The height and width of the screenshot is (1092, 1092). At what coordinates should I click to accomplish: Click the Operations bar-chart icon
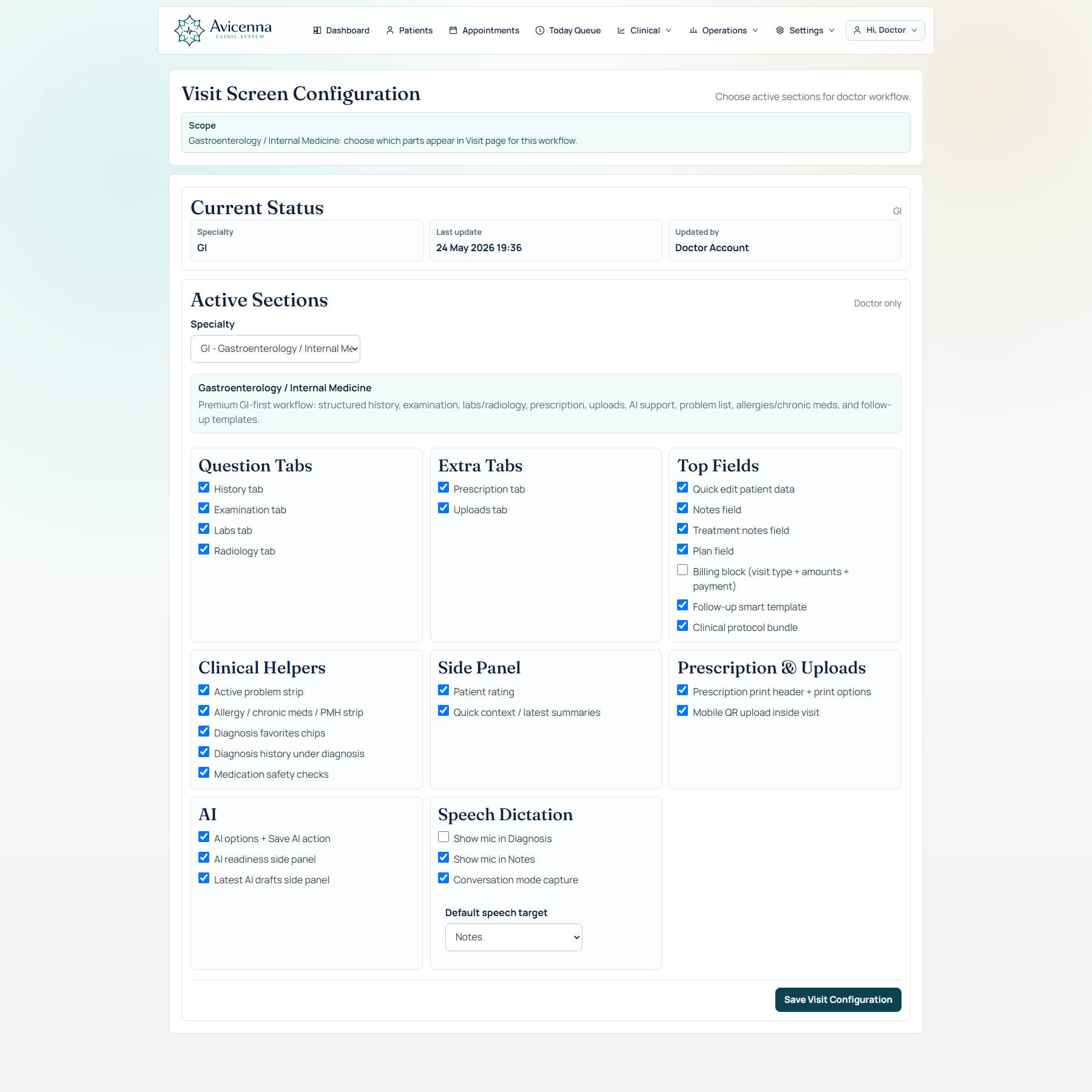point(693,30)
